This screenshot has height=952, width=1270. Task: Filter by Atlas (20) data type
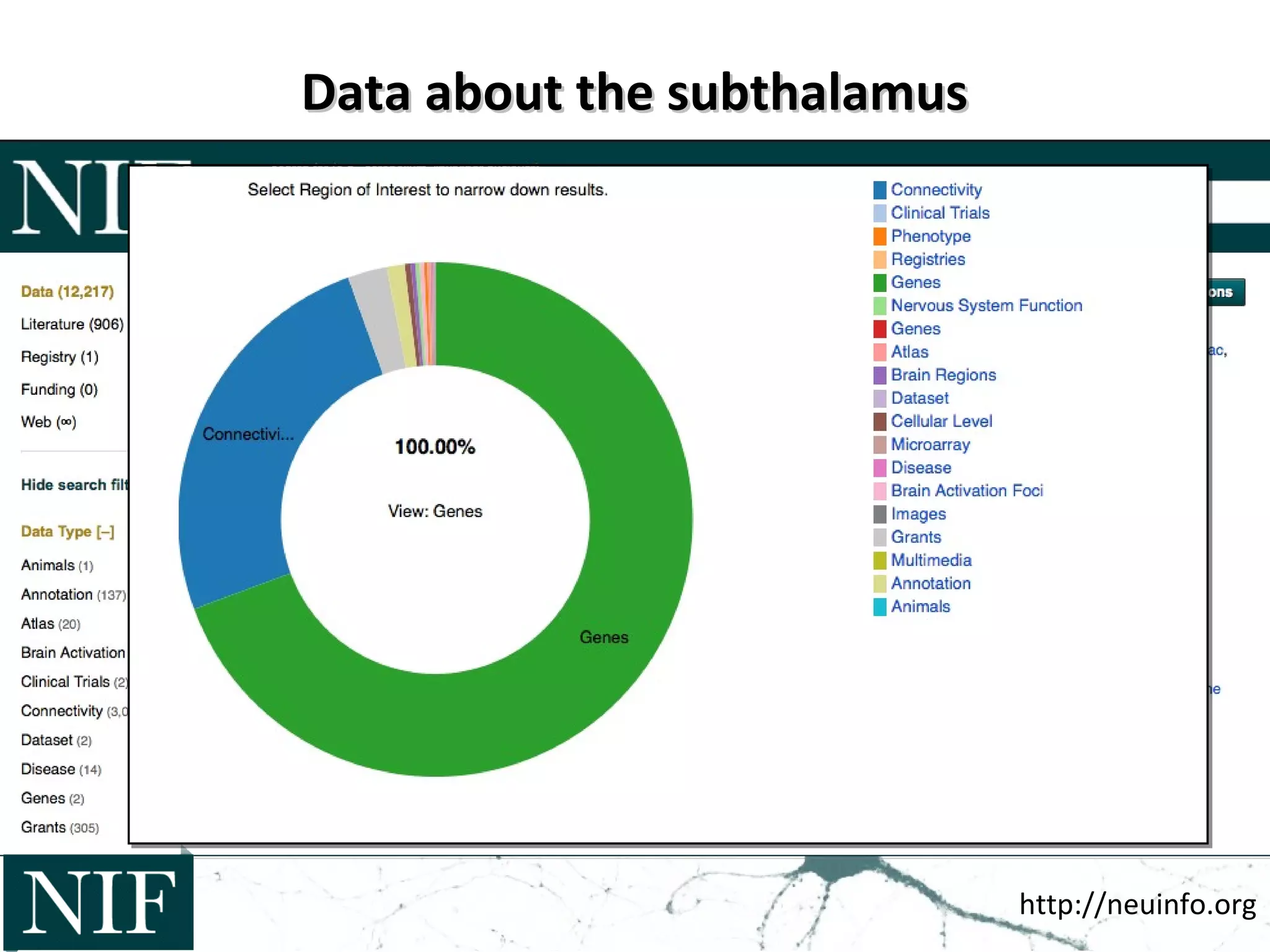pyautogui.click(x=51, y=624)
